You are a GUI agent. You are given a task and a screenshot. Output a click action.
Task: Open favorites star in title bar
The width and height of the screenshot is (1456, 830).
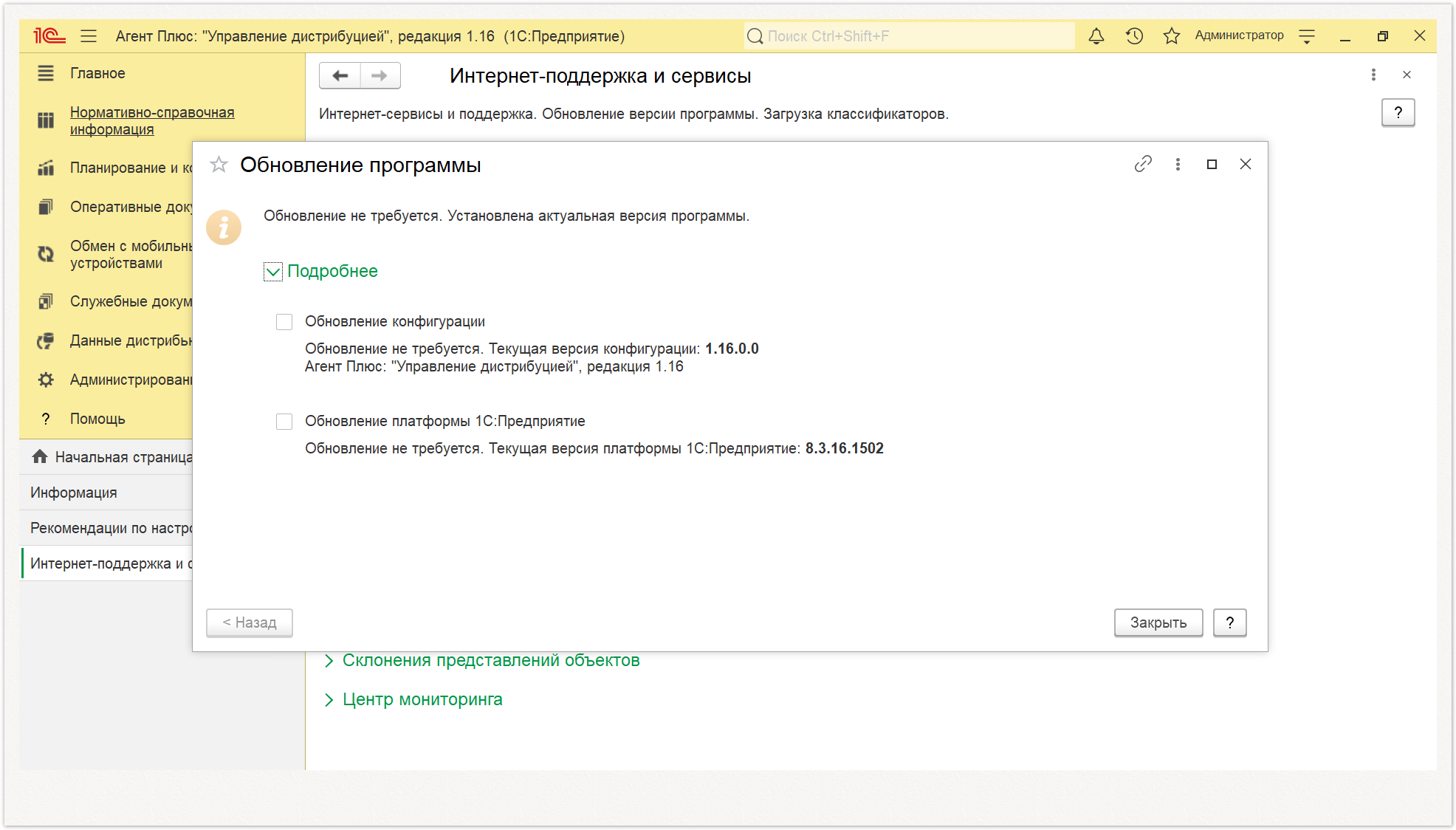point(1172,35)
